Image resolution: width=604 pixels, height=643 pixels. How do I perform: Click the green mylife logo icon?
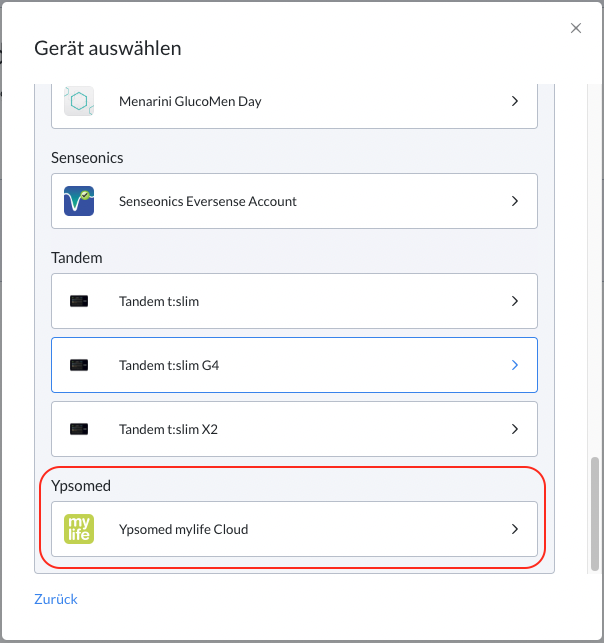79,529
